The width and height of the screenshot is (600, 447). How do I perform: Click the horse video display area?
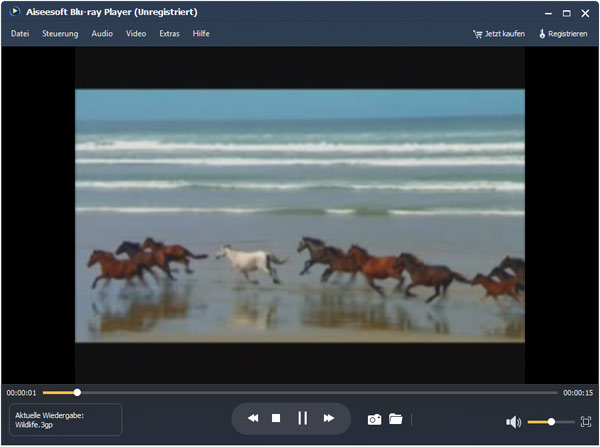[x=300, y=215]
